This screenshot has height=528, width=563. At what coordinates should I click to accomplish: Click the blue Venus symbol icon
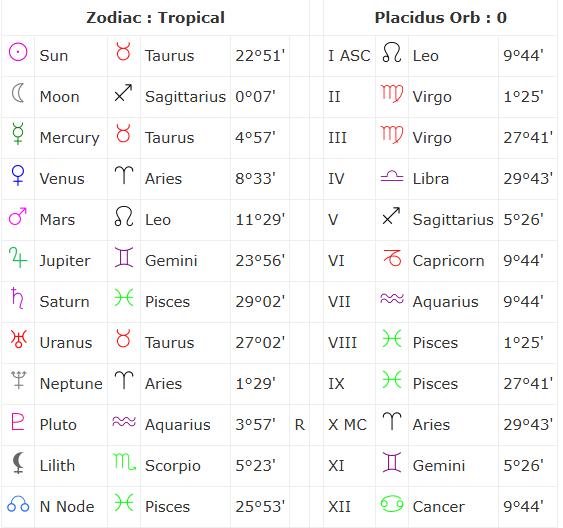pos(18,175)
